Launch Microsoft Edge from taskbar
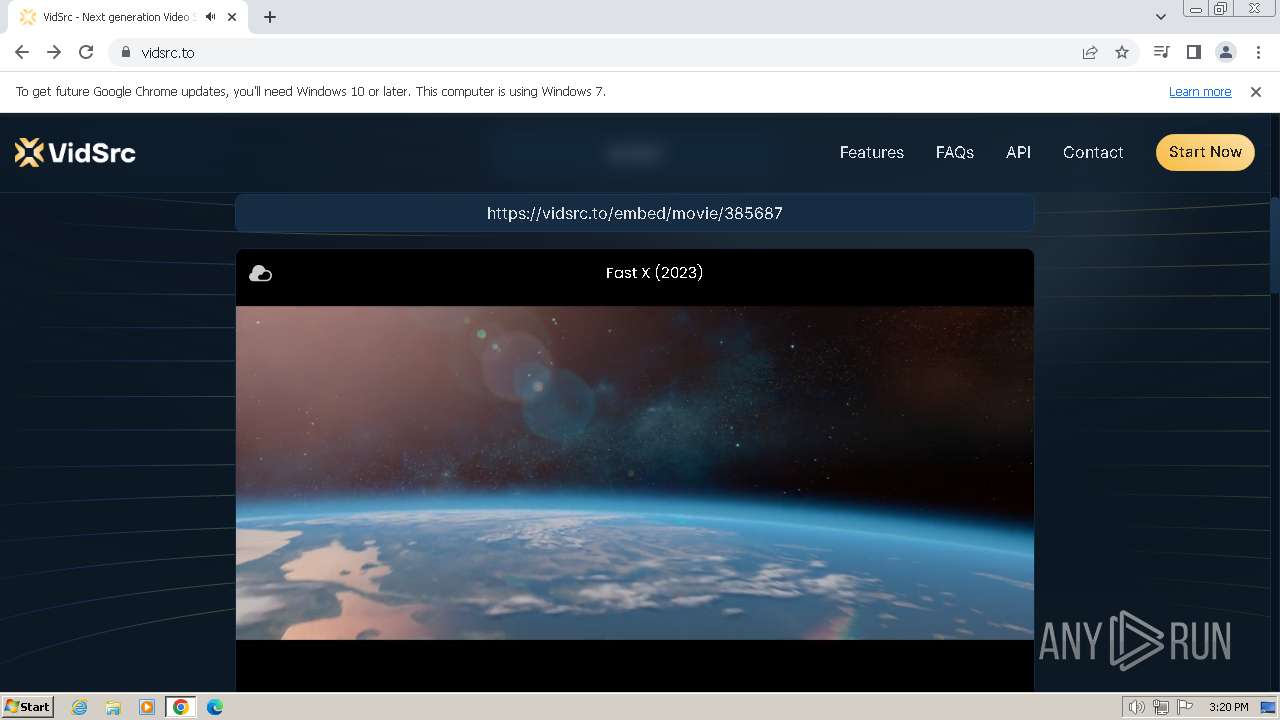Viewport: 1280px width, 720px height. pyautogui.click(x=215, y=707)
